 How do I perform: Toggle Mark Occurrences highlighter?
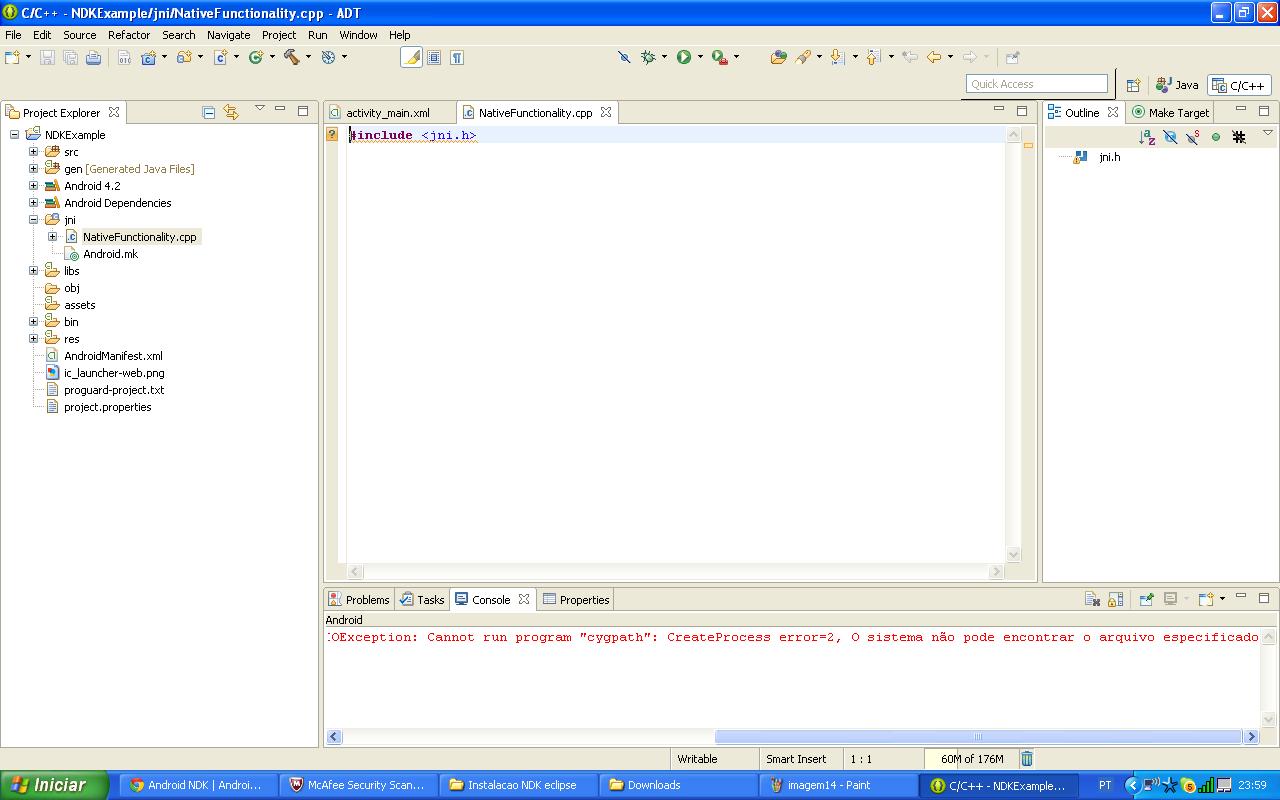pos(411,57)
